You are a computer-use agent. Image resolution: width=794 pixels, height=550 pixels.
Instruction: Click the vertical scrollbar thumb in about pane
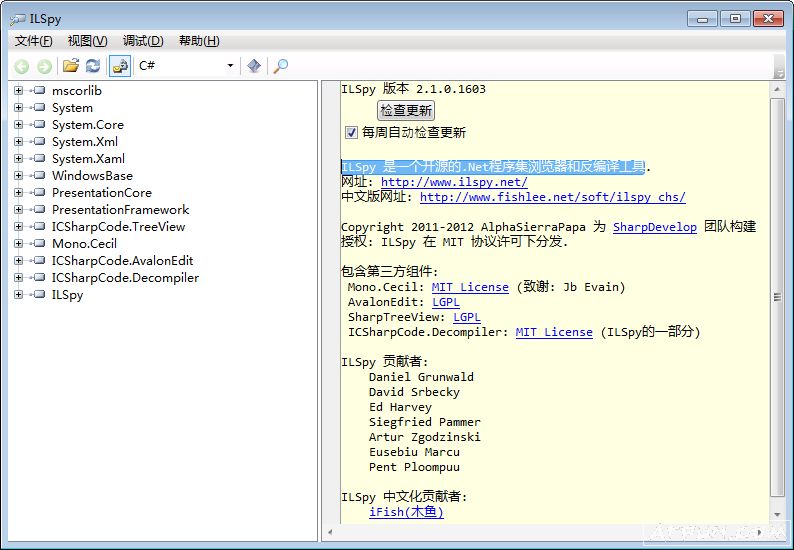777,297
